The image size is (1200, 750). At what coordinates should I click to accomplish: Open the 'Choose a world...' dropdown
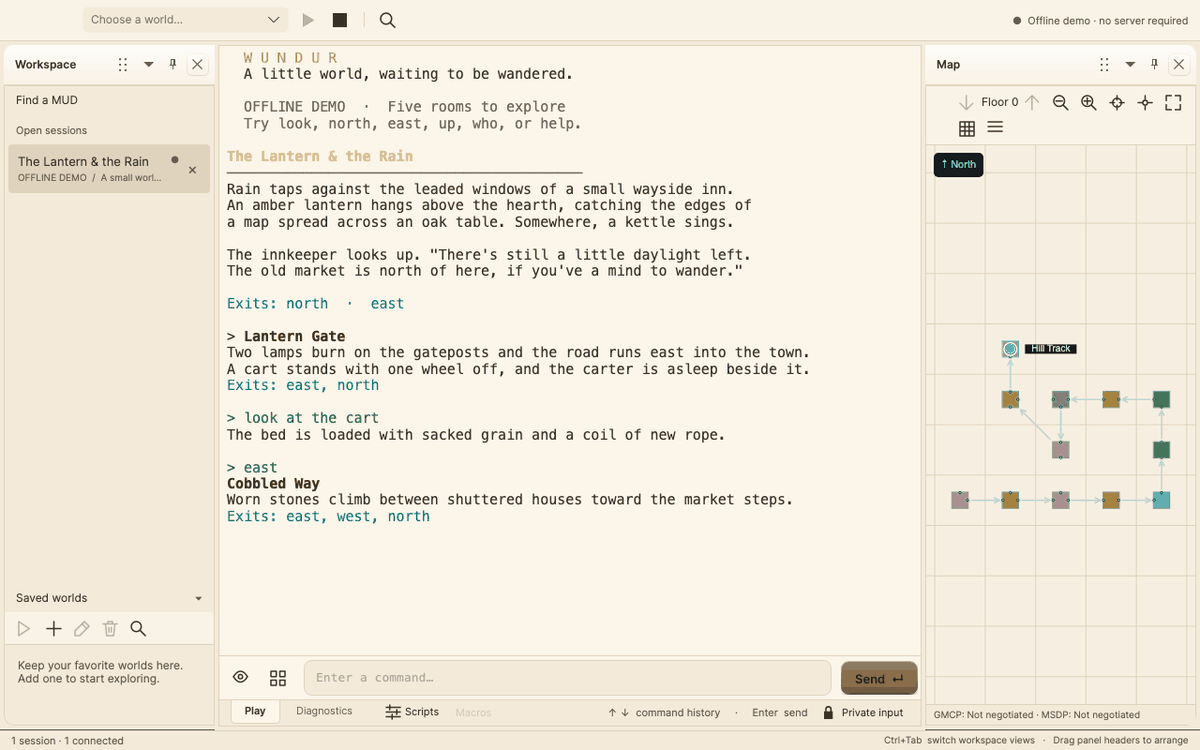coord(186,19)
